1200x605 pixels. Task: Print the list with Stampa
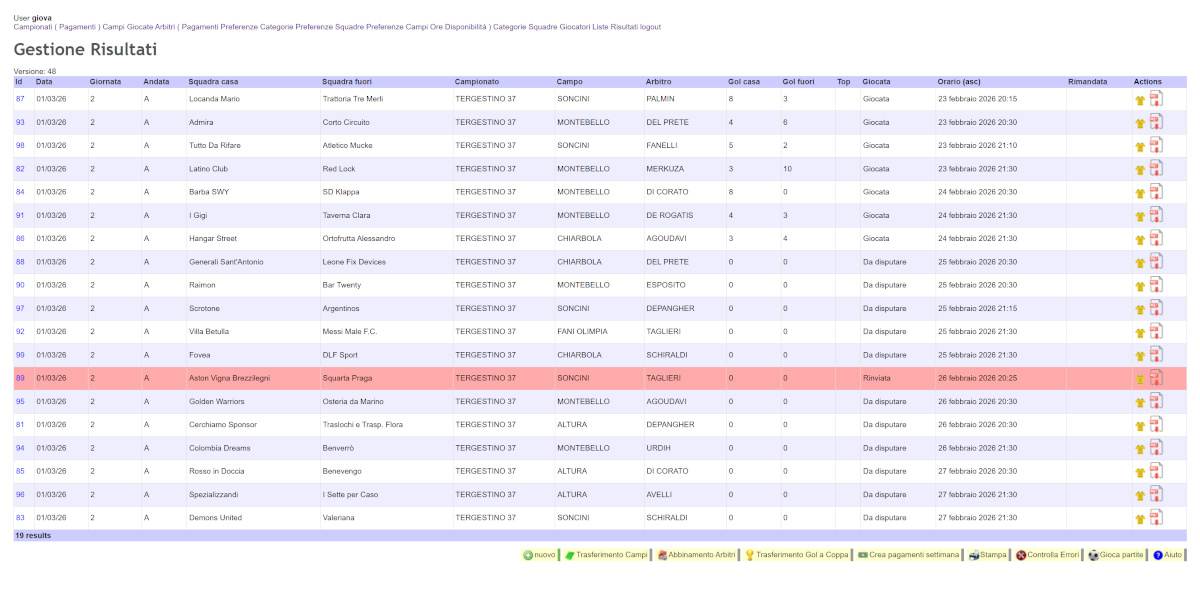pos(987,555)
